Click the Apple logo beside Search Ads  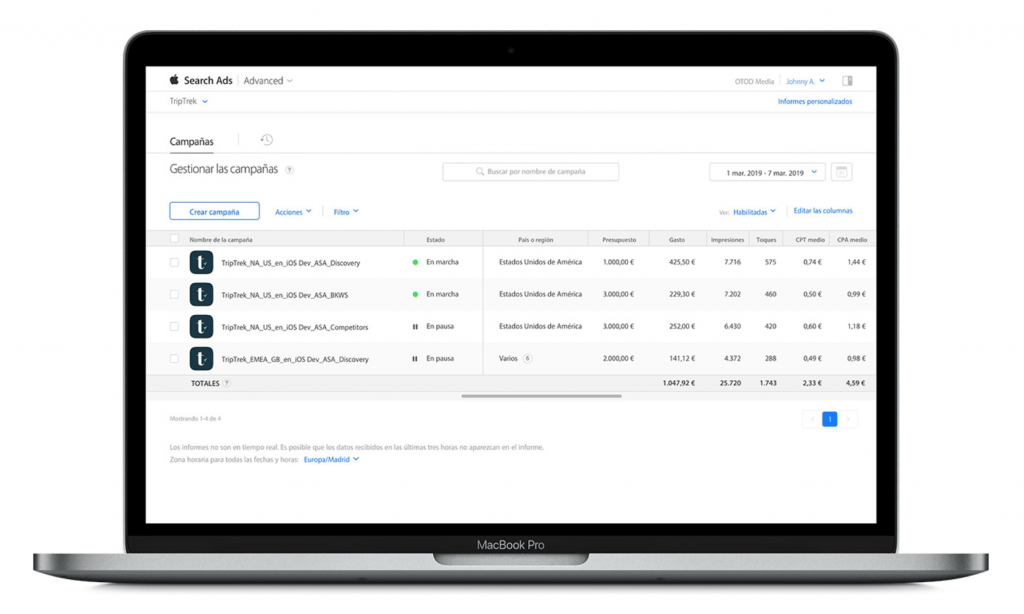coord(174,80)
